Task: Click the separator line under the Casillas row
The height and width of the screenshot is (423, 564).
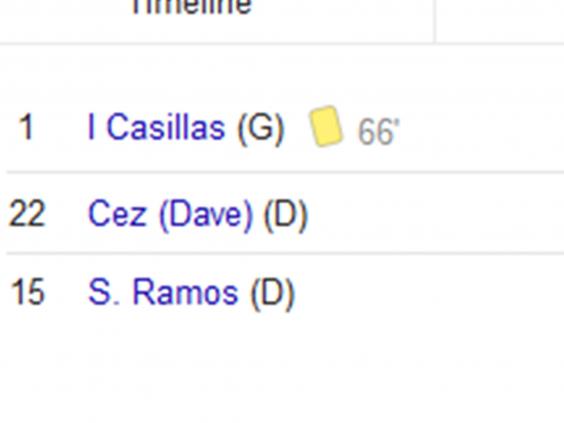Action: point(285,173)
